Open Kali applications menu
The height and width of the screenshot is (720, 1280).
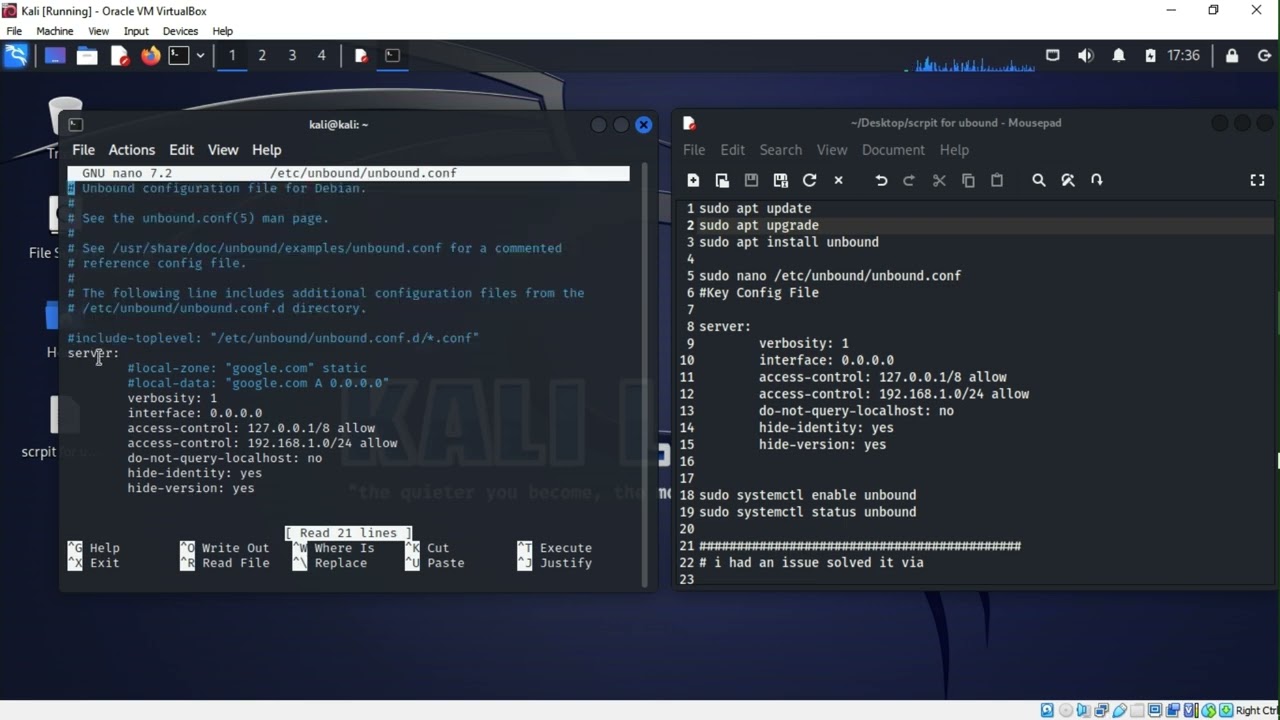[x=16, y=56]
